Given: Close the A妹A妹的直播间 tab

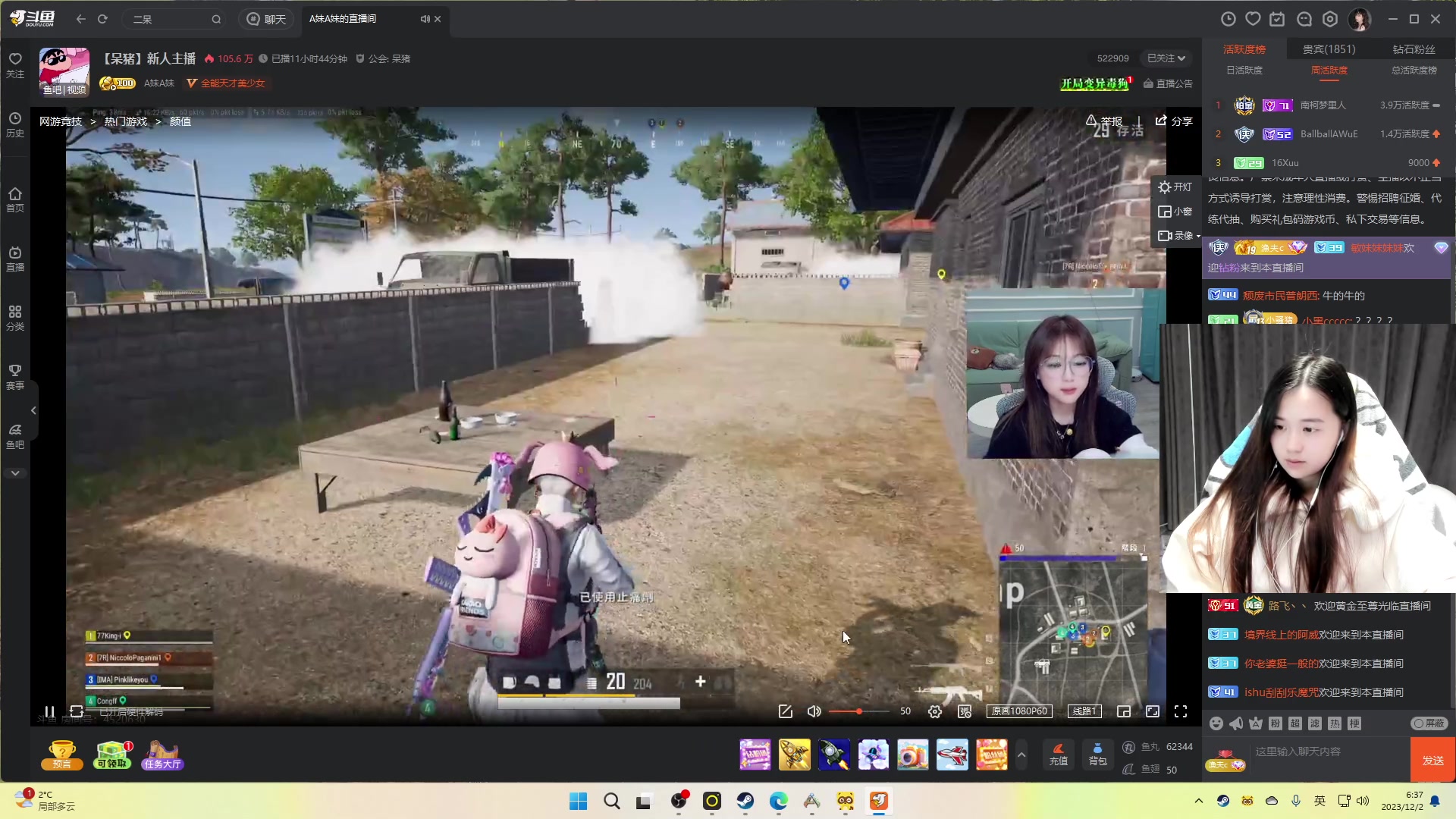Looking at the screenshot, I should 438,19.
